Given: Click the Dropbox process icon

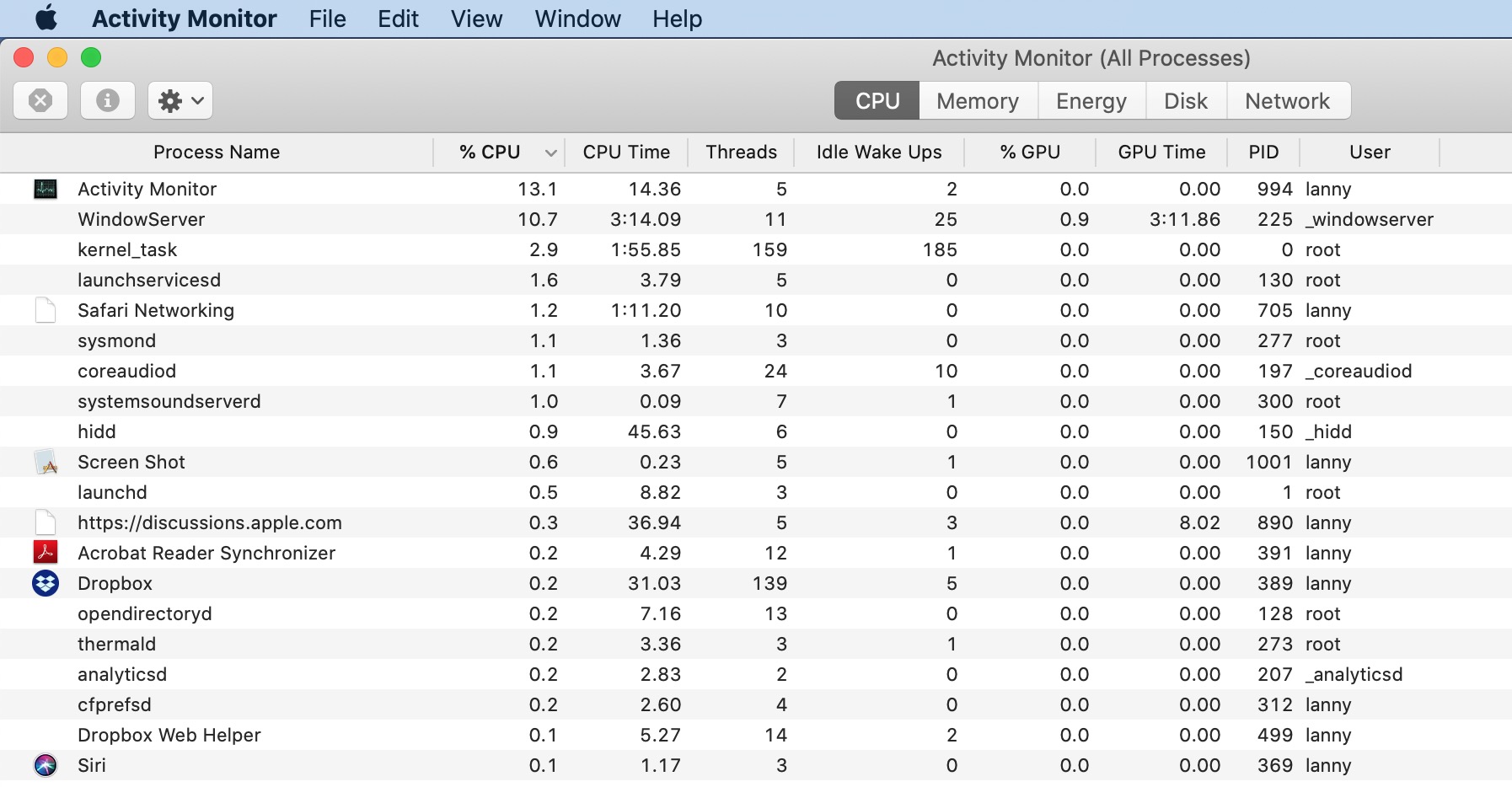Looking at the screenshot, I should (x=46, y=583).
